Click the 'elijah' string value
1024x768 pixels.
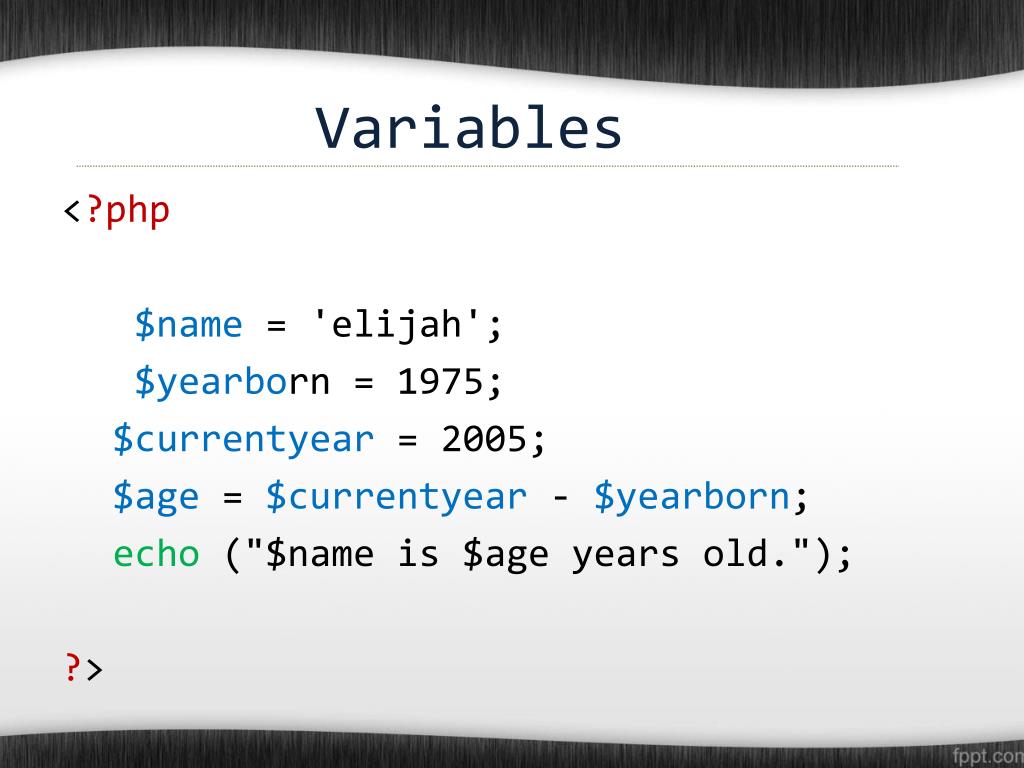(398, 325)
